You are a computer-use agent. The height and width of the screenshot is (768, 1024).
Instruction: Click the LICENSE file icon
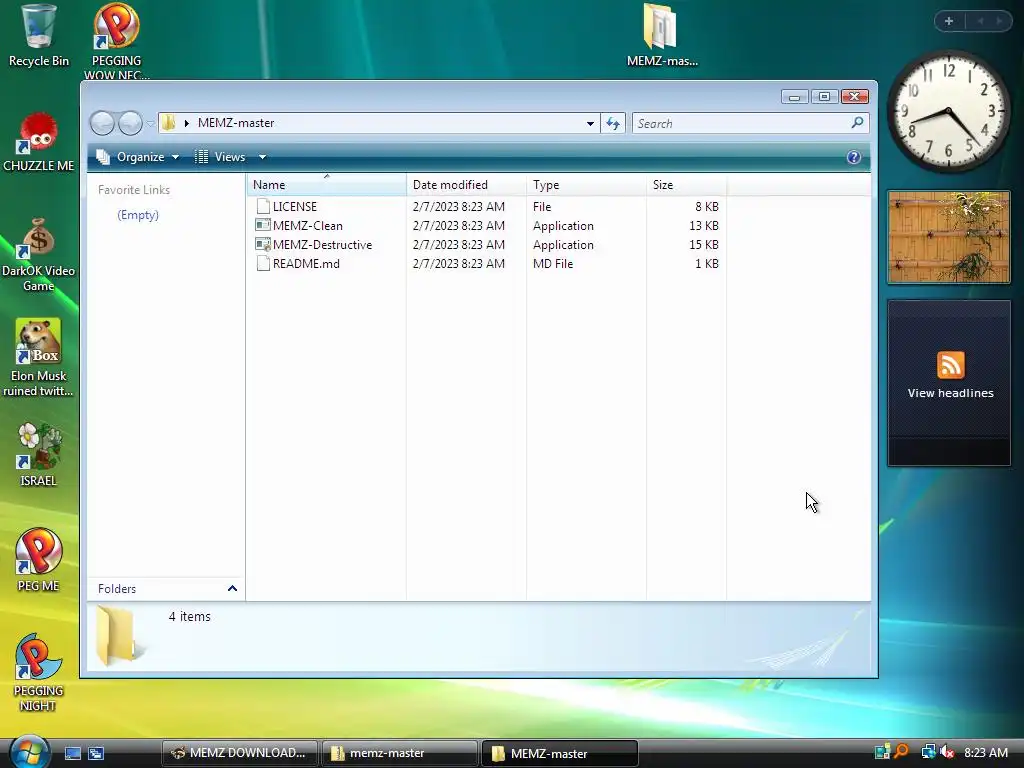(x=263, y=206)
